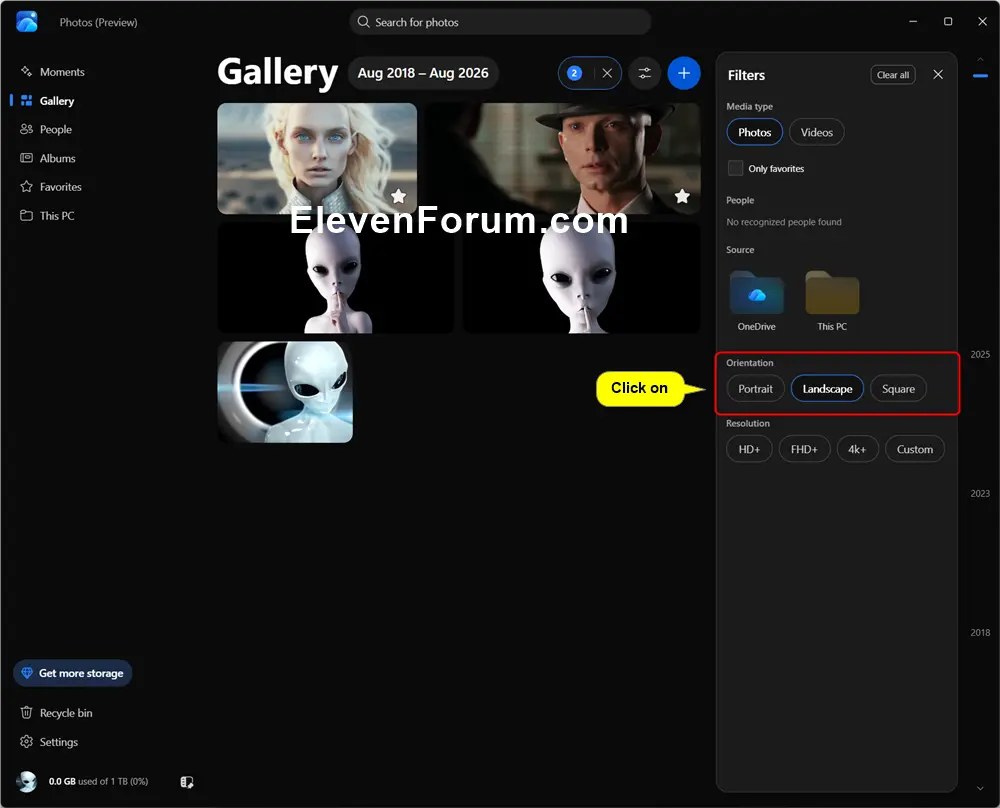Click the search magnifier icon
Viewport: 1000px width, 808px height.
click(x=364, y=22)
